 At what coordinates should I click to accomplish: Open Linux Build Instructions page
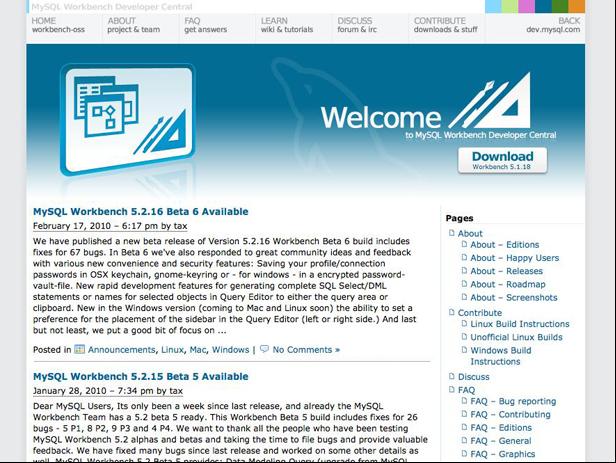tap(519, 324)
